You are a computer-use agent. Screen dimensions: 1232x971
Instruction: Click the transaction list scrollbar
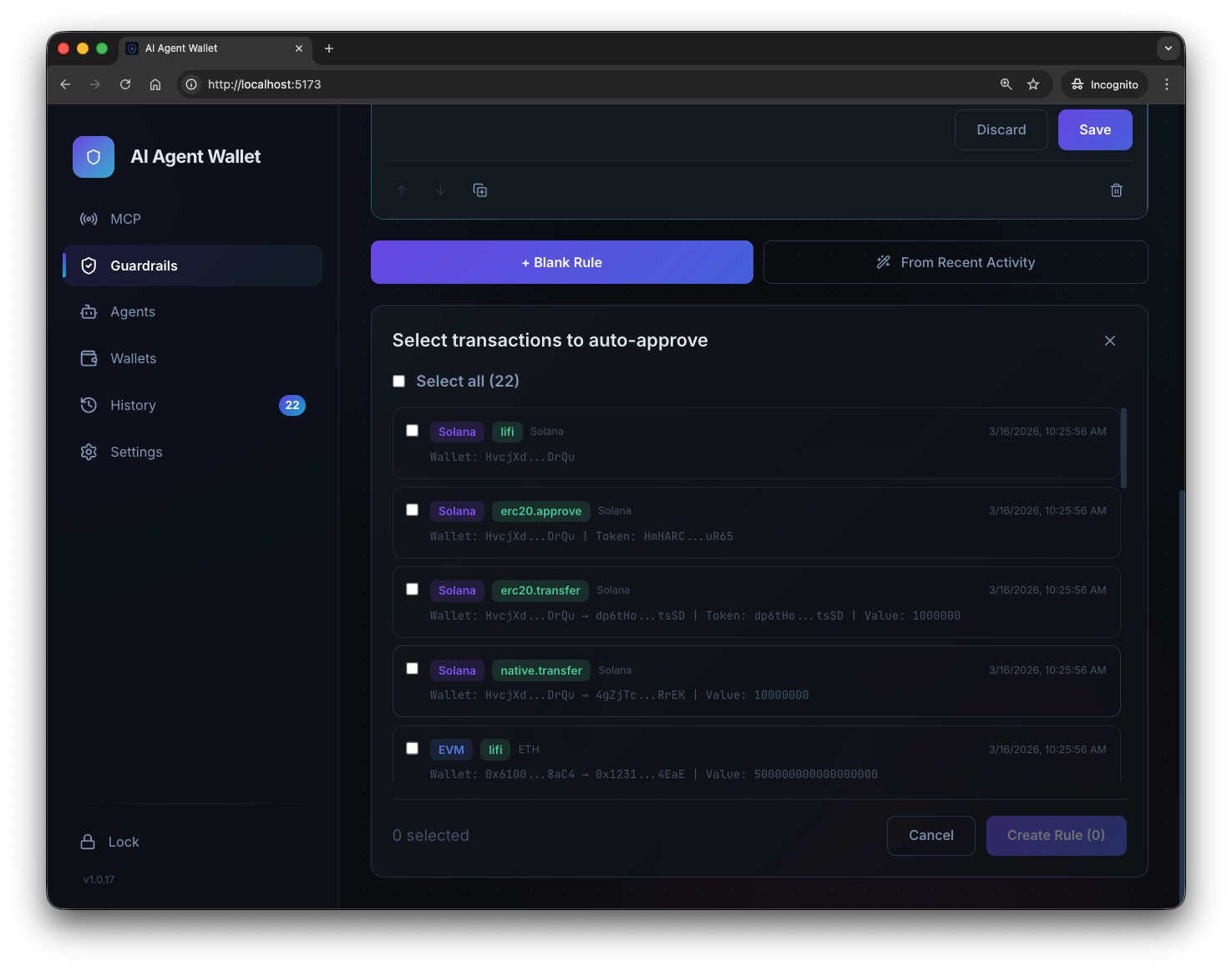(x=1123, y=448)
